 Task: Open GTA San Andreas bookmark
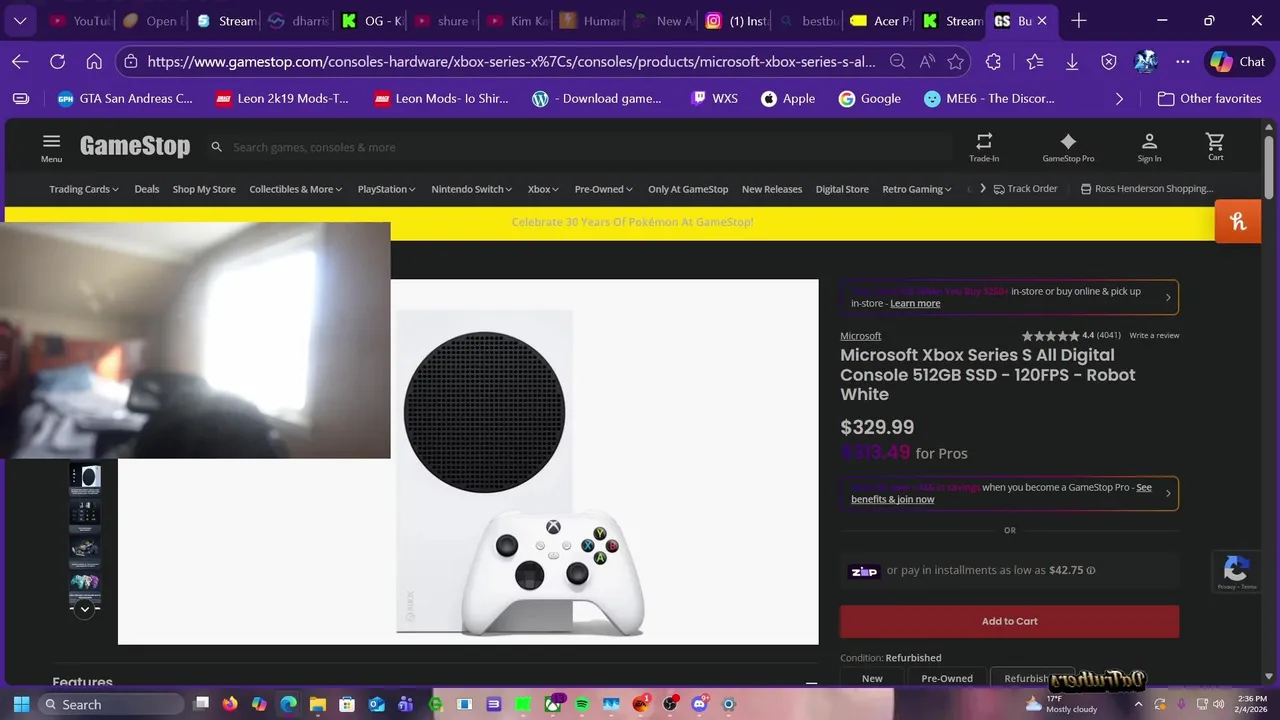(x=125, y=99)
